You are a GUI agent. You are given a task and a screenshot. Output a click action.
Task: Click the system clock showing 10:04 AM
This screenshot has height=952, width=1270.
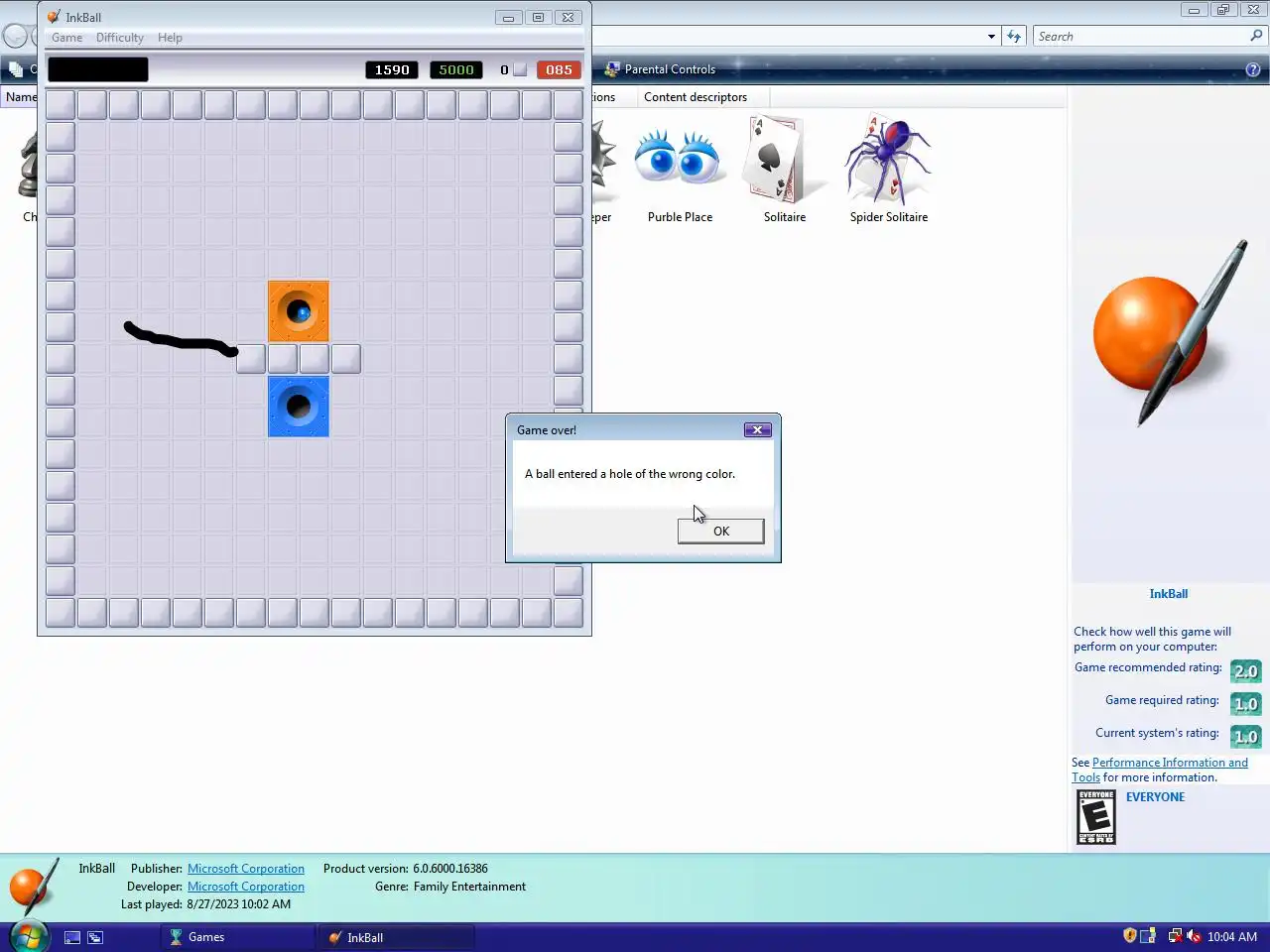(x=1232, y=937)
